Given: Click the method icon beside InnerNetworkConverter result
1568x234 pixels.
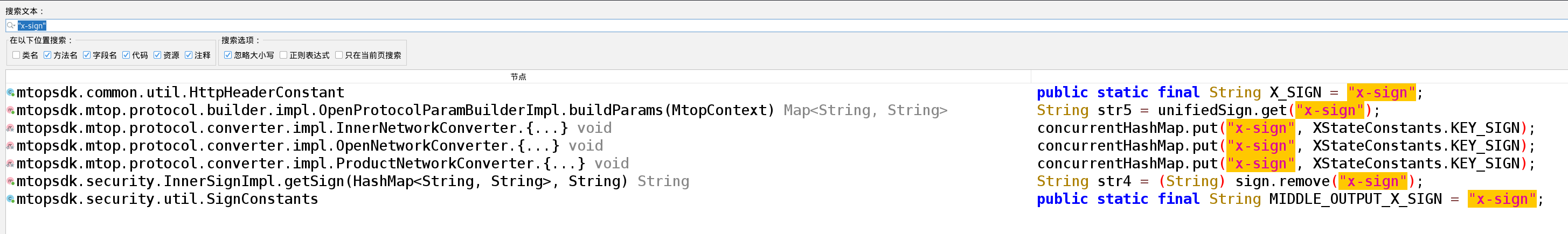Looking at the screenshot, I should coord(10,128).
